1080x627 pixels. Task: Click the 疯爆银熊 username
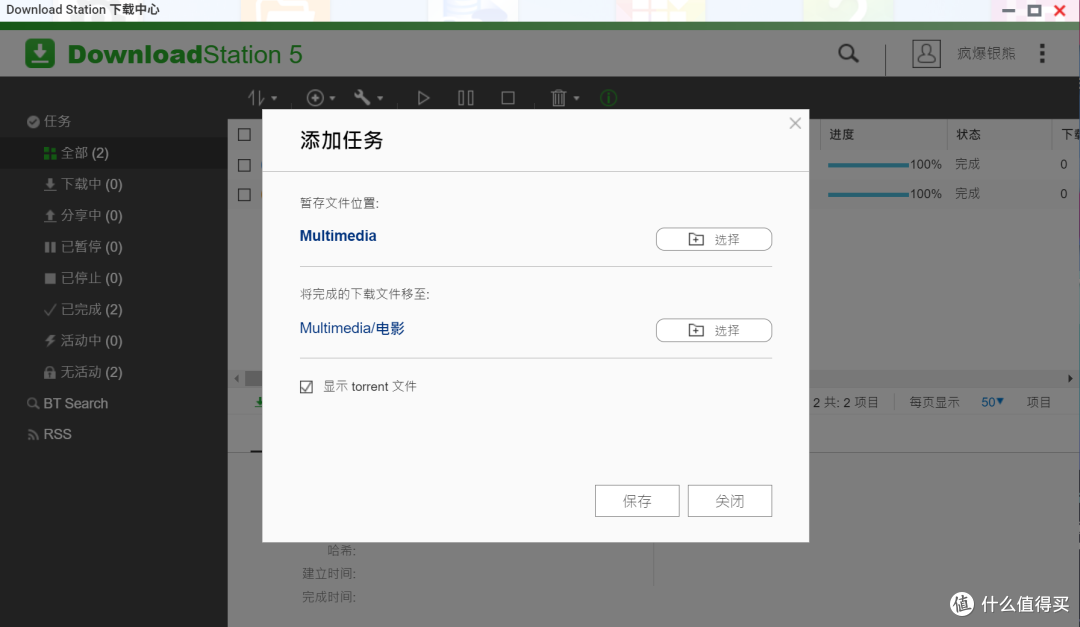(x=986, y=53)
